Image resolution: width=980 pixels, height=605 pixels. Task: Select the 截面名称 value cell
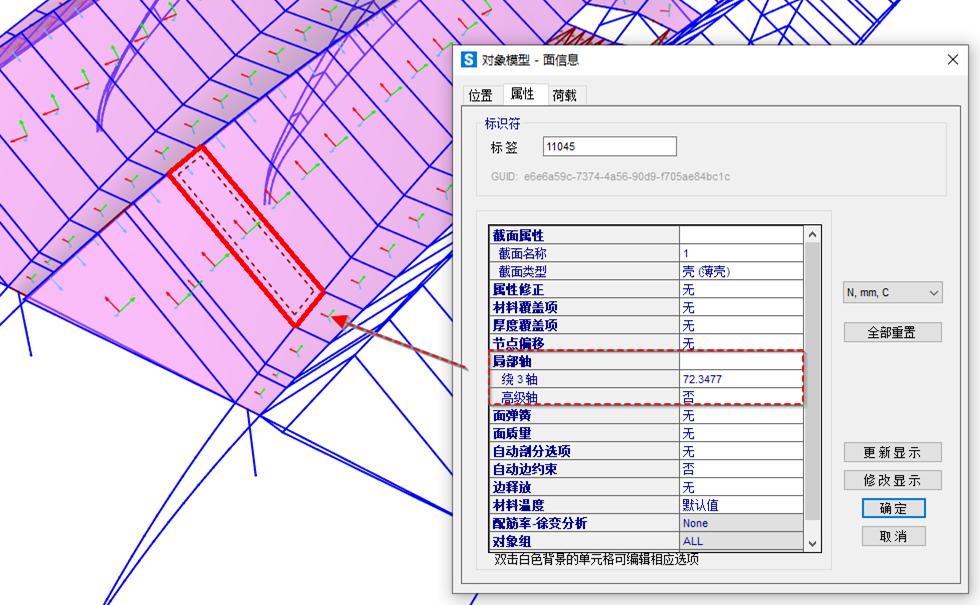click(x=740, y=254)
